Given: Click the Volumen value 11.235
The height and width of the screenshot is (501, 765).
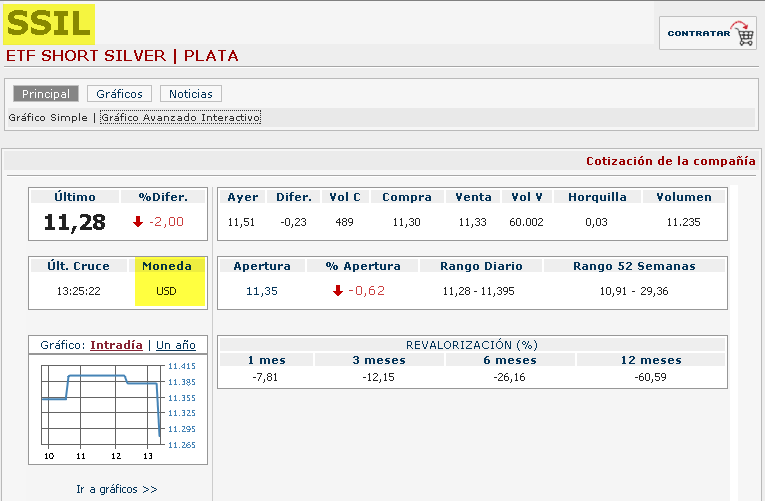Looking at the screenshot, I should (x=683, y=222).
